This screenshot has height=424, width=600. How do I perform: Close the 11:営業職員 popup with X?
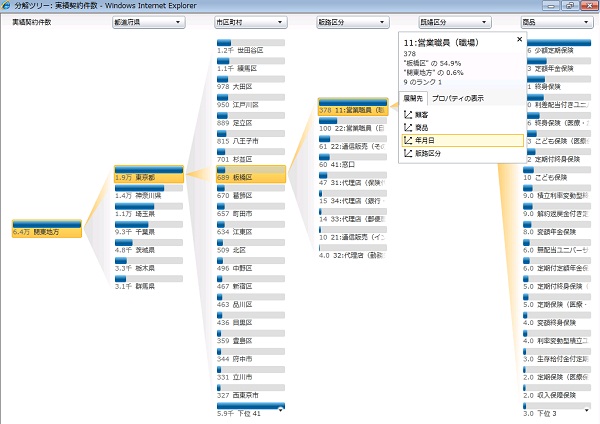click(x=519, y=39)
